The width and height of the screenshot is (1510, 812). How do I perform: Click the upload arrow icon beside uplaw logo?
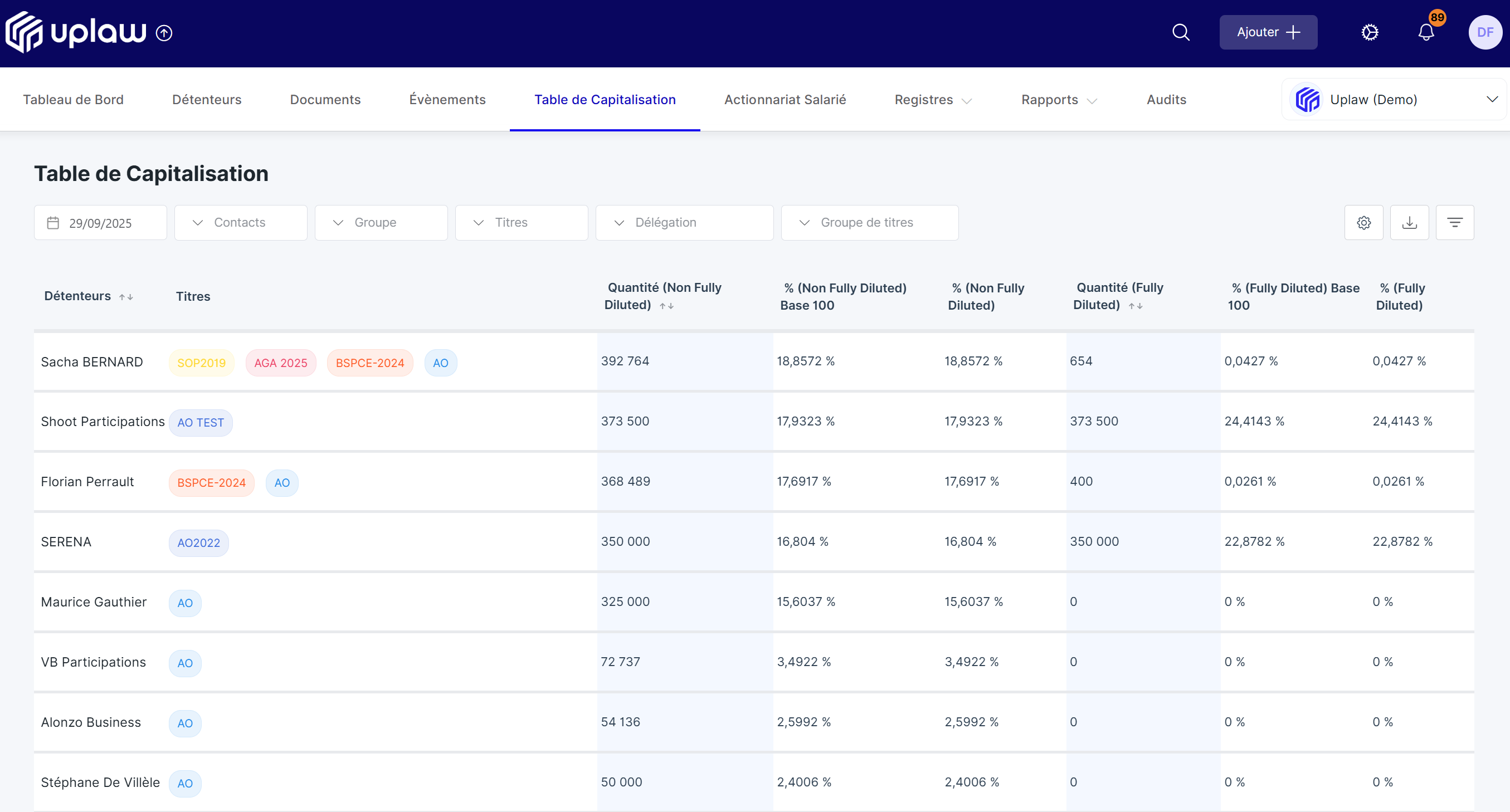pyautogui.click(x=164, y=33)
